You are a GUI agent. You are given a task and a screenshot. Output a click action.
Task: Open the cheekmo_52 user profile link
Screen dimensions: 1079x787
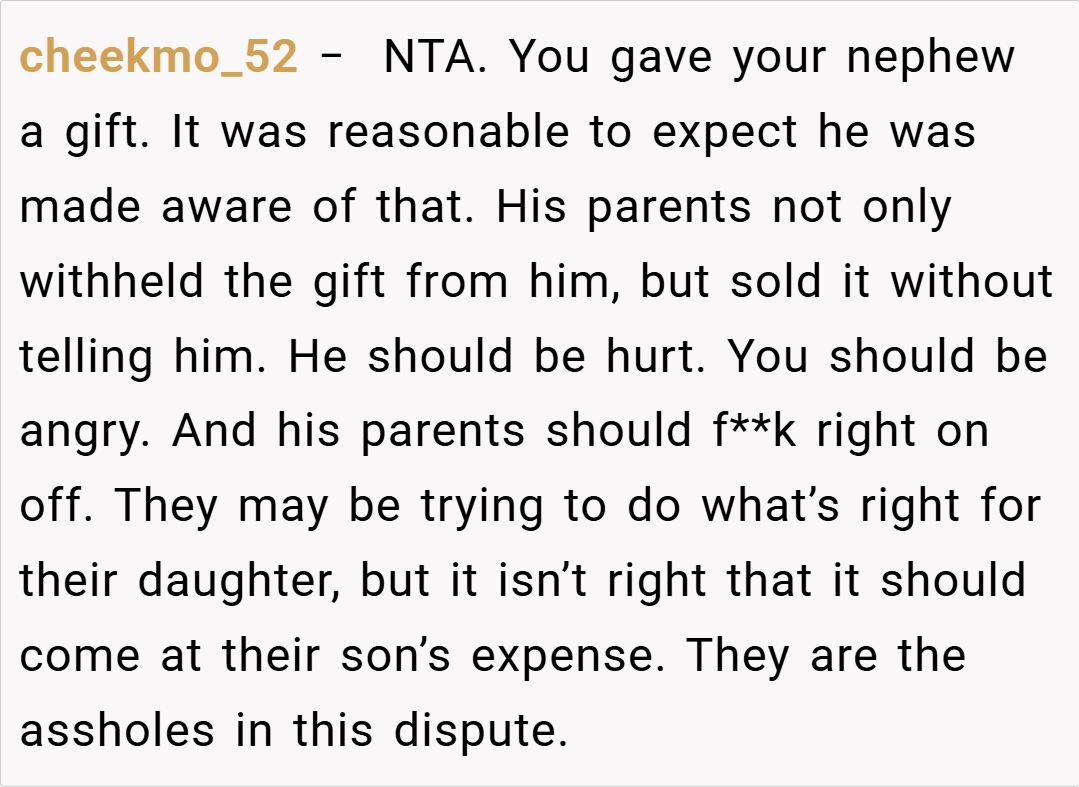tap(159, 58)
